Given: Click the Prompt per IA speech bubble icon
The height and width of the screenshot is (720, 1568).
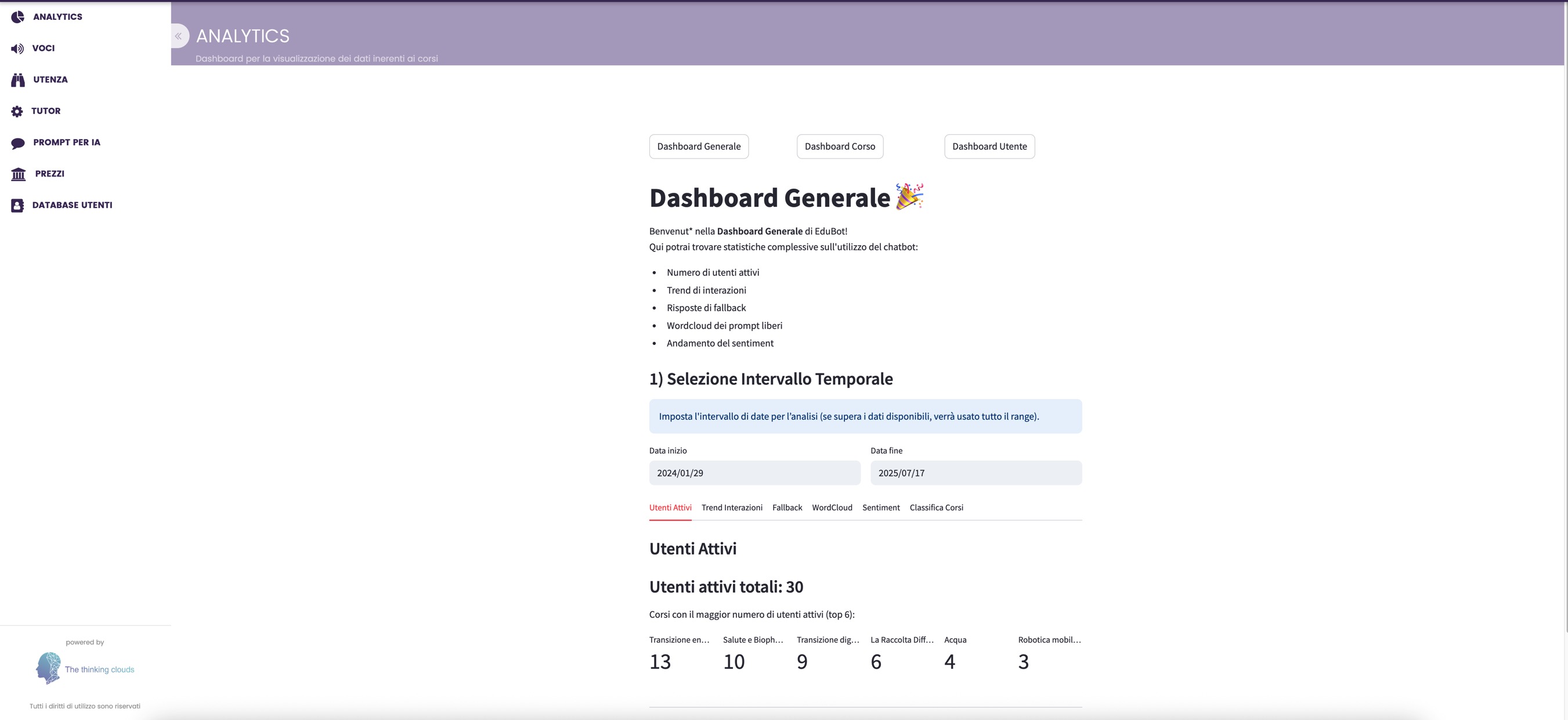Looking at the screenshot, I should tap(18, 143).
